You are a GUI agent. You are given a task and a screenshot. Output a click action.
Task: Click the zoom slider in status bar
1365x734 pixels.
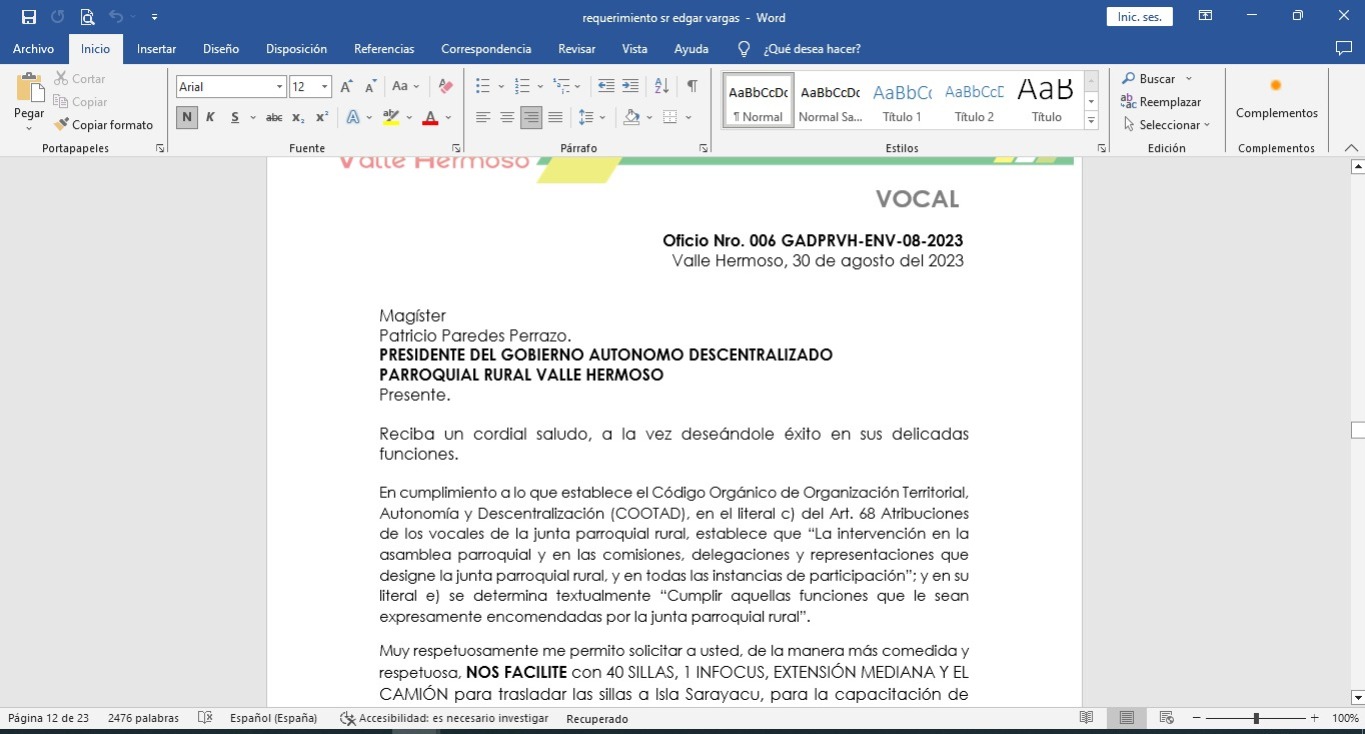click(1256, 718)
